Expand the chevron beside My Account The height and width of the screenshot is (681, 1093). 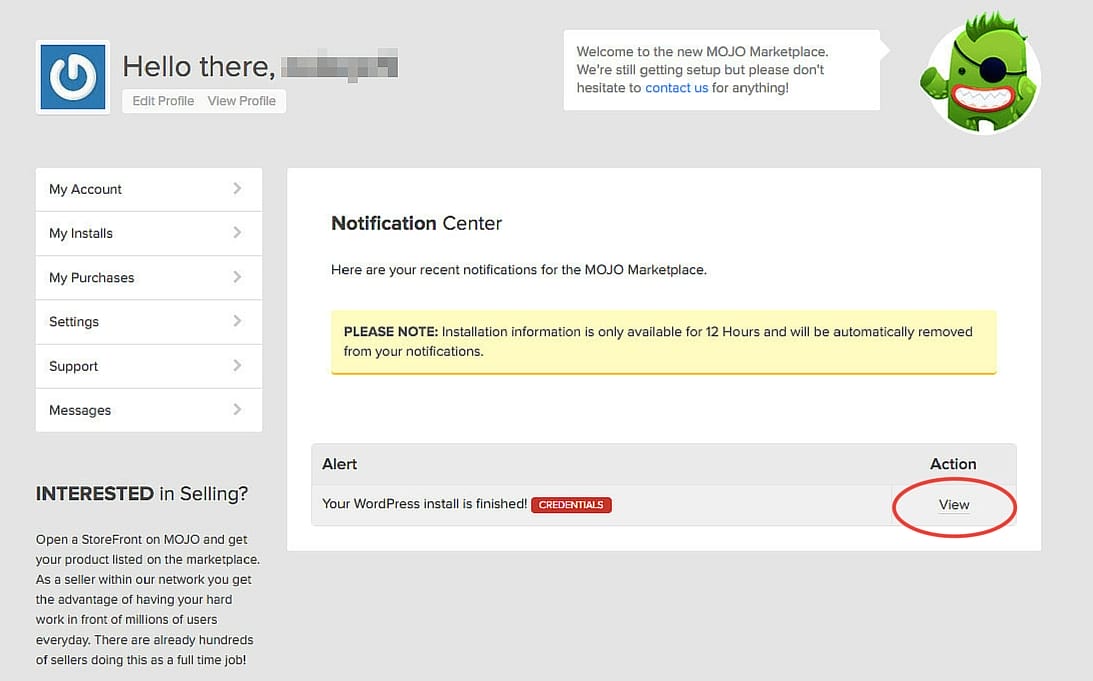tap(237, 188)
